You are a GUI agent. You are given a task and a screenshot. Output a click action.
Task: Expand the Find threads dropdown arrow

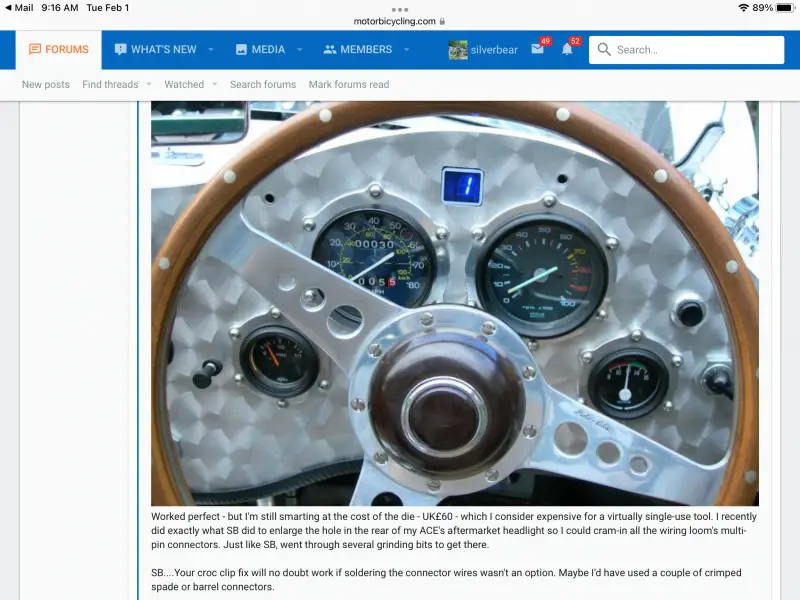pos(149,85)
